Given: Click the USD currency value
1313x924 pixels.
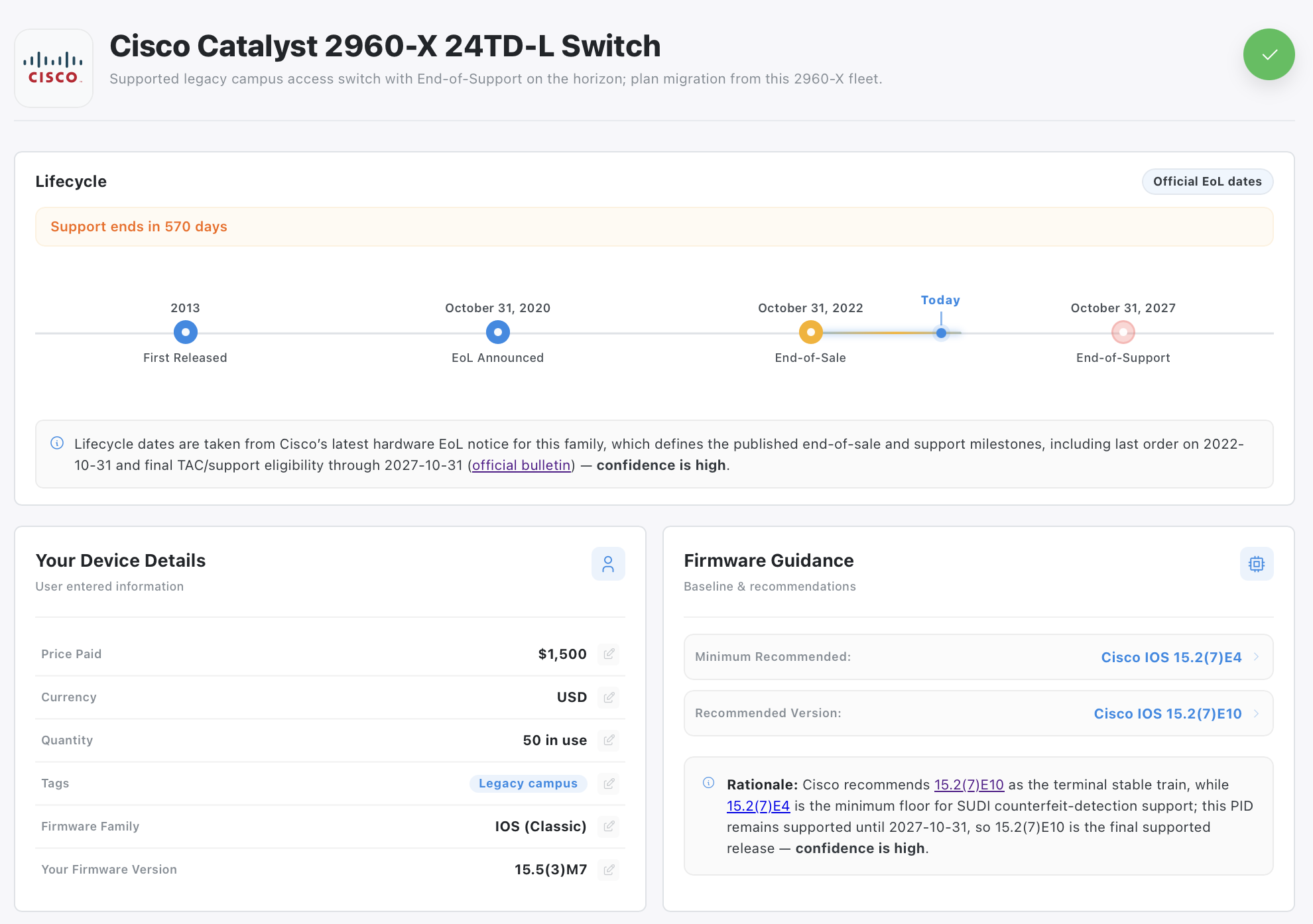Looking at the screenshot, I should point(572,697).
